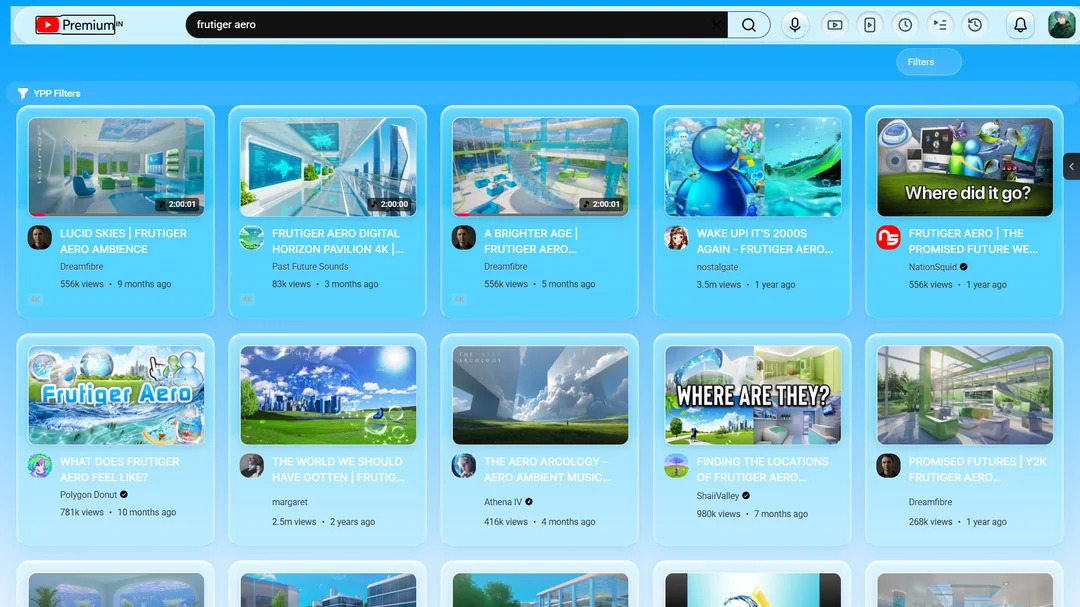The width and height of the screenshot is (1080, 607).
Task: Open the account avatar menu
Action: coord(1061,25)
